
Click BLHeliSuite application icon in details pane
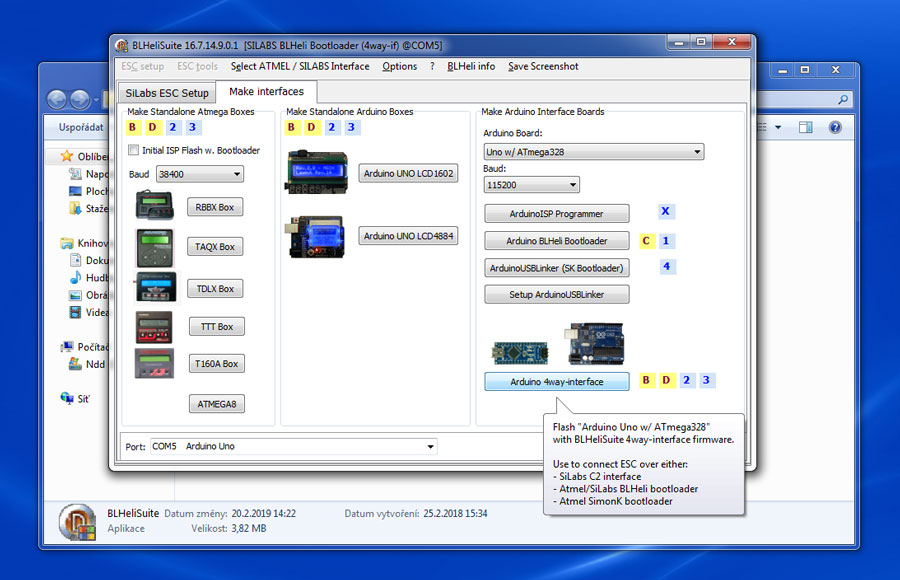tap(77, 523)
